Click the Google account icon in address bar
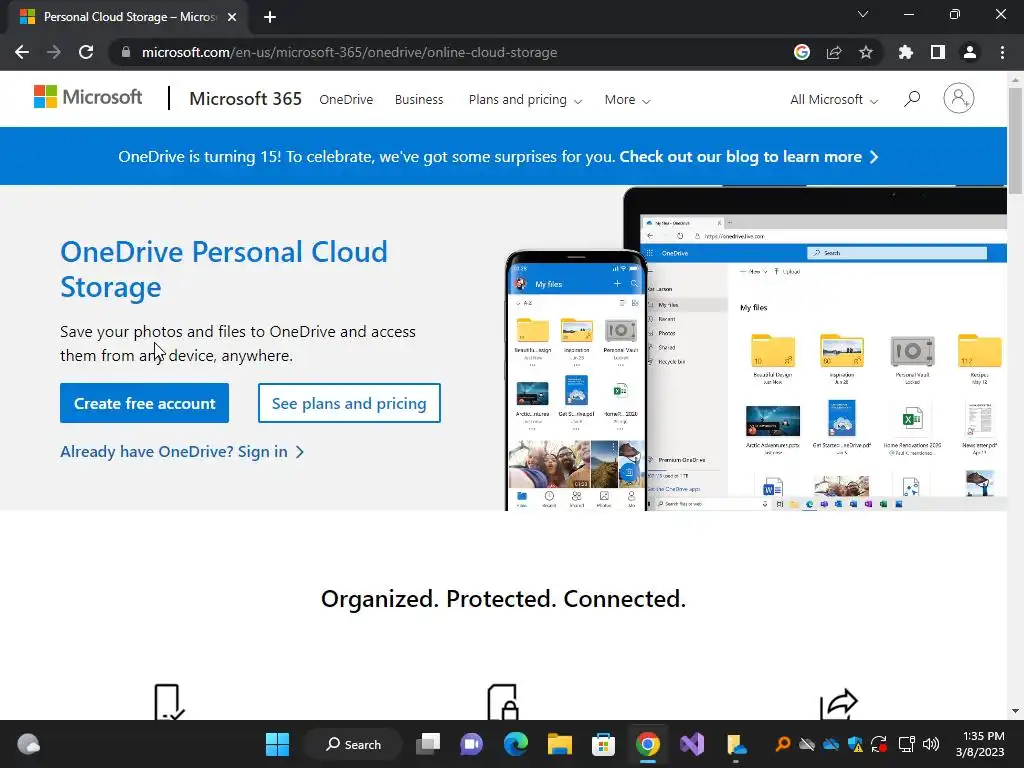Viewport: 1024px width, 768px height. pyautogui.click(x=802, y=52)
